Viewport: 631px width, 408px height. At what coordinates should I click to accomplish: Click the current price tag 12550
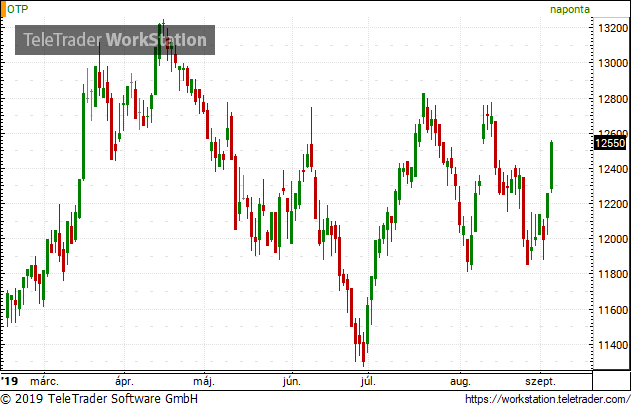click(x=610, y=143)
